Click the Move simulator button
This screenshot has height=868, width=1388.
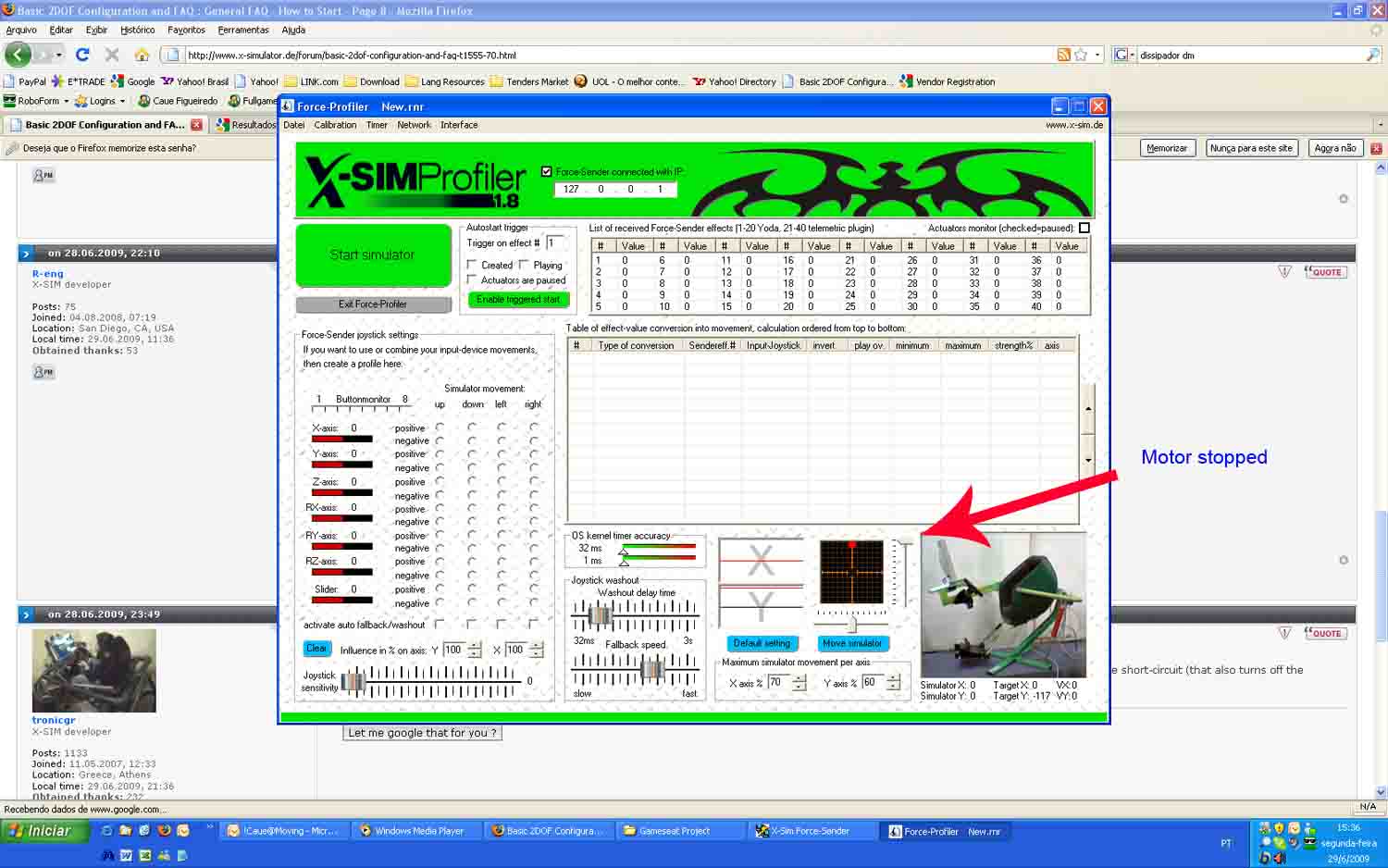click(852, 643)
